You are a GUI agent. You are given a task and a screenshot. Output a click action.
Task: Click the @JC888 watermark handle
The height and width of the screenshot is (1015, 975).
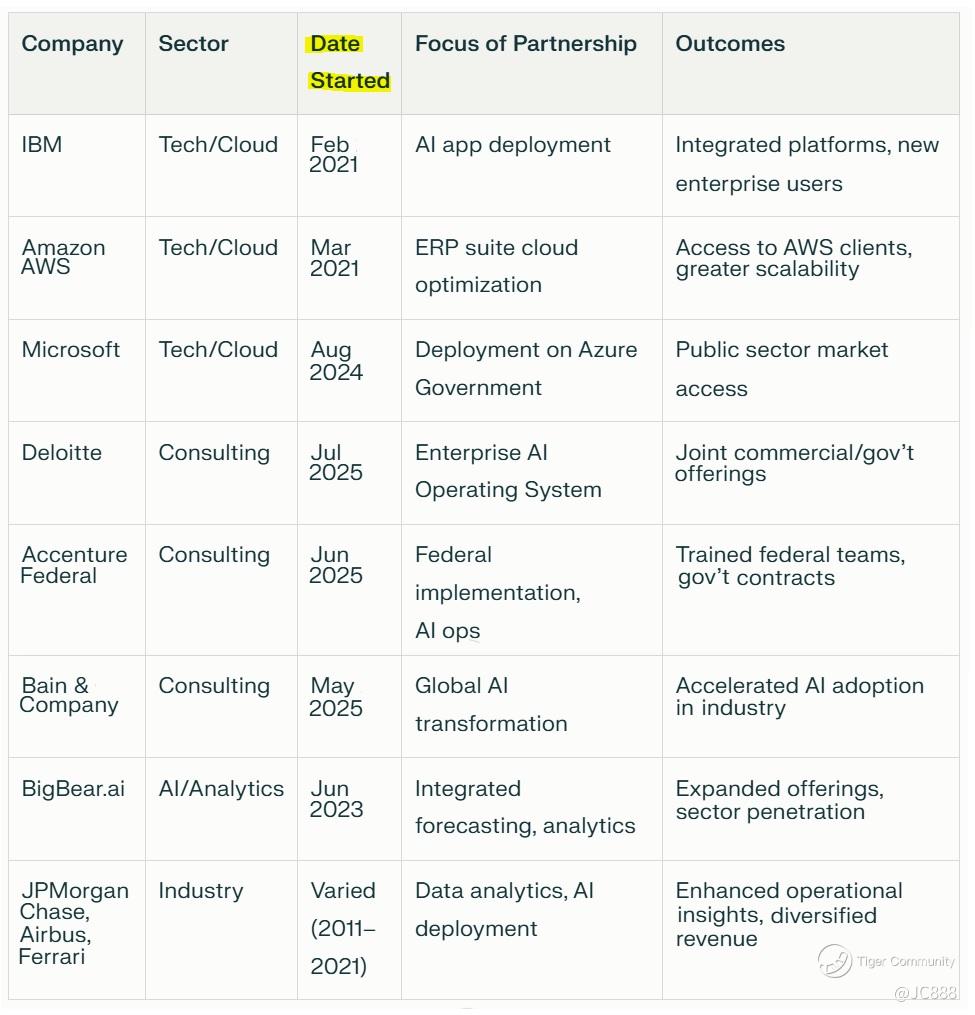point(925,992)
